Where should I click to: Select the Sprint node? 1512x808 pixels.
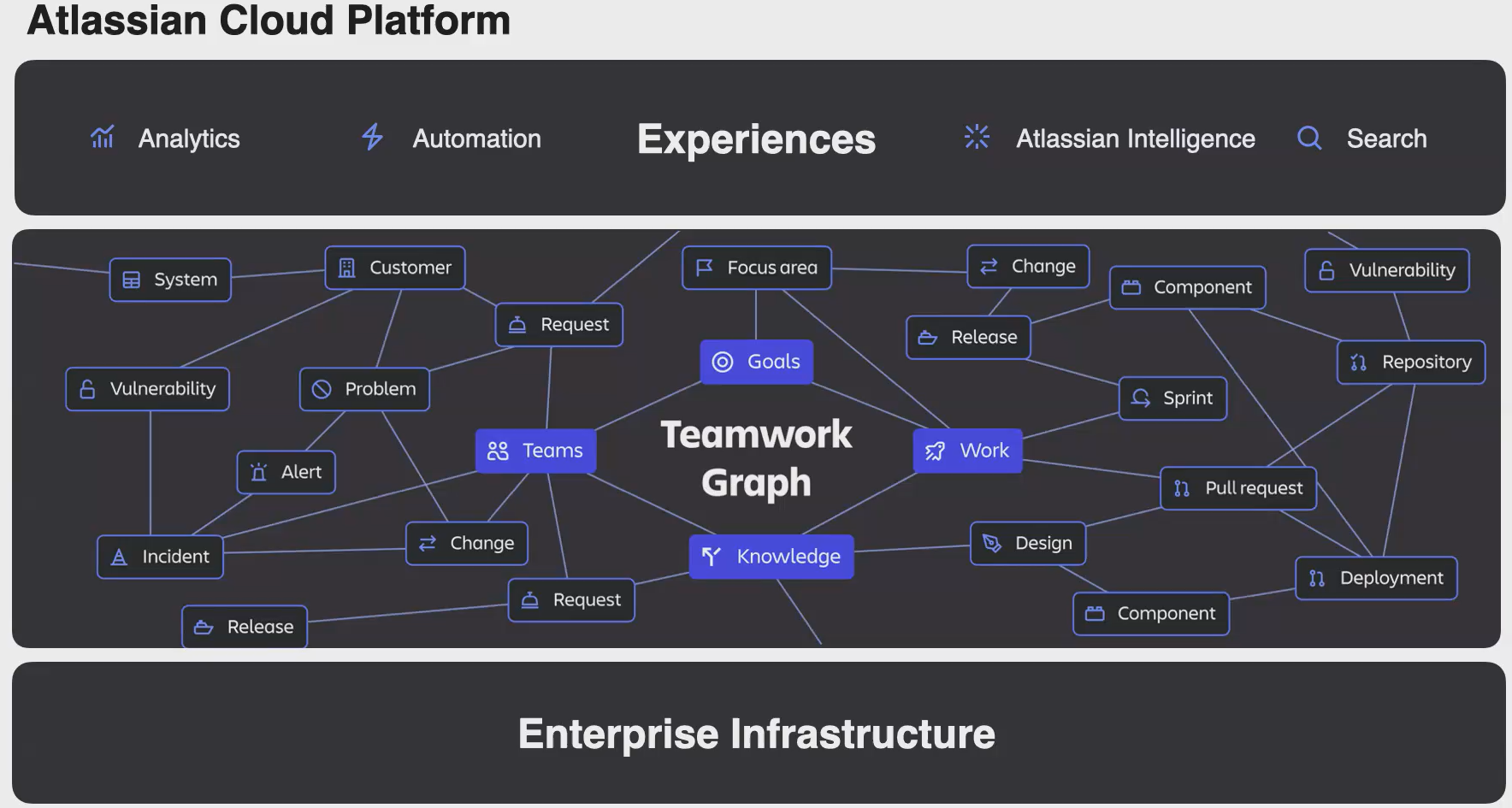1172,398
